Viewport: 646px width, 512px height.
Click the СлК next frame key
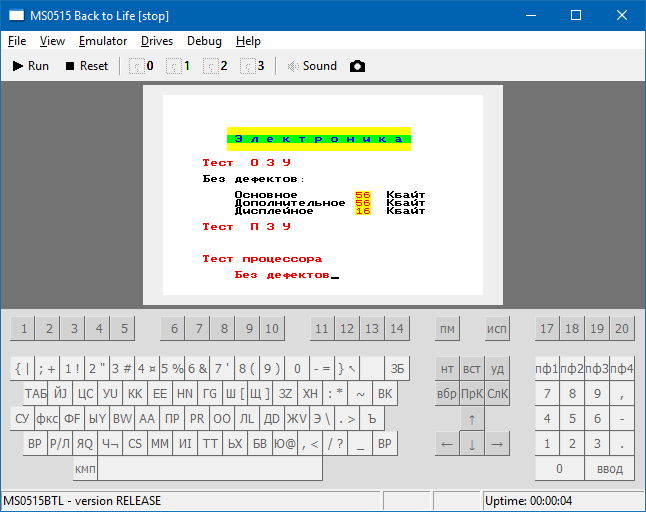[497, 393]
